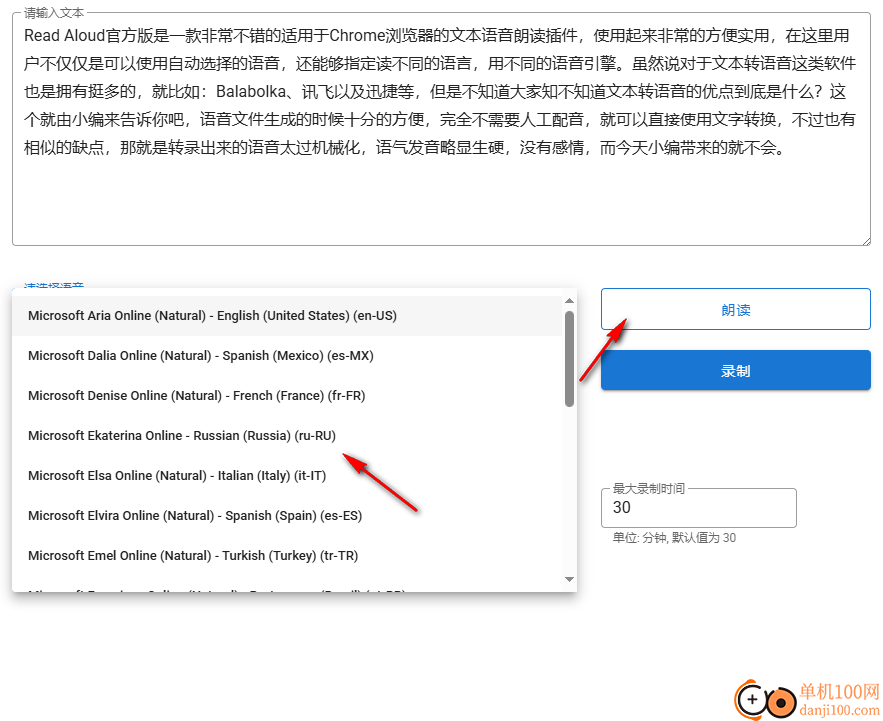
Task: Click the 朗读 read-aloud button
Action: pos(735,309)
